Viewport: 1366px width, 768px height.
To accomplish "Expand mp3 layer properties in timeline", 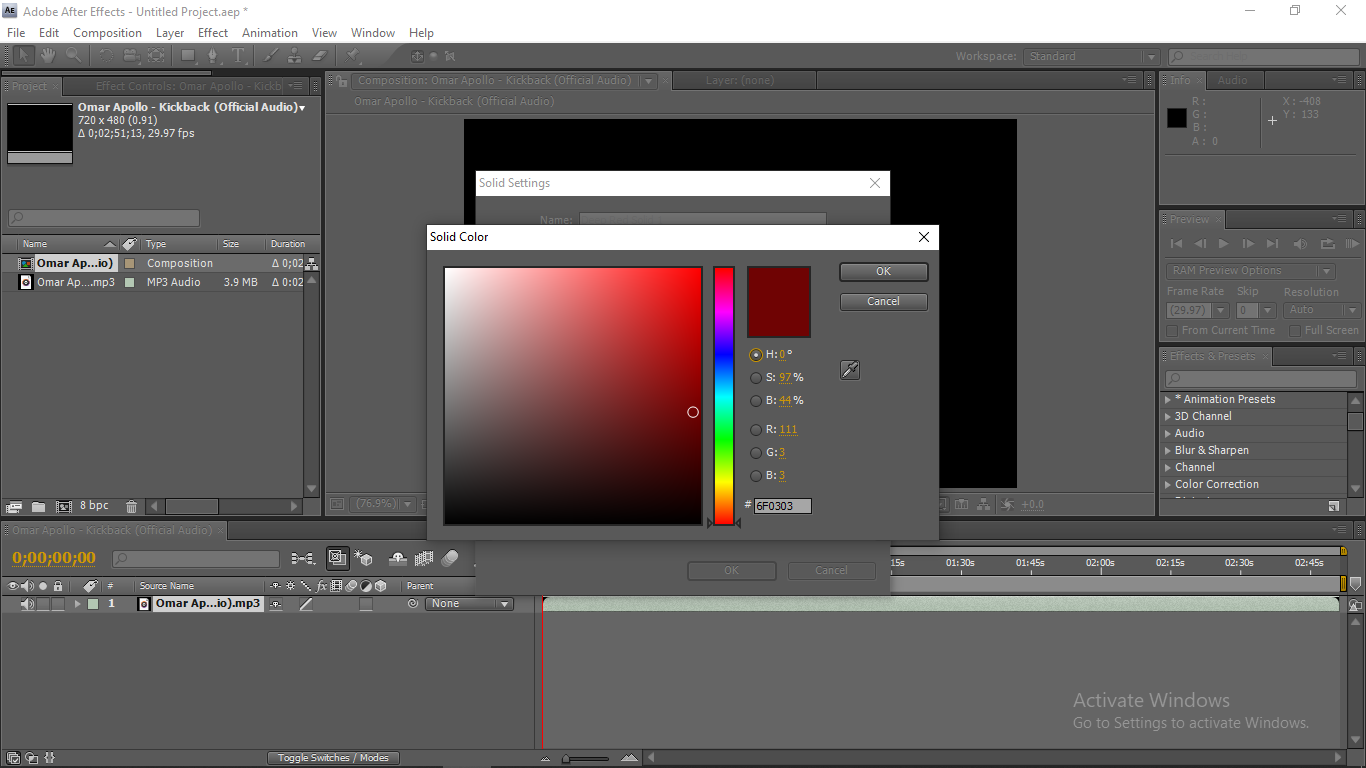I will point(77,604).
